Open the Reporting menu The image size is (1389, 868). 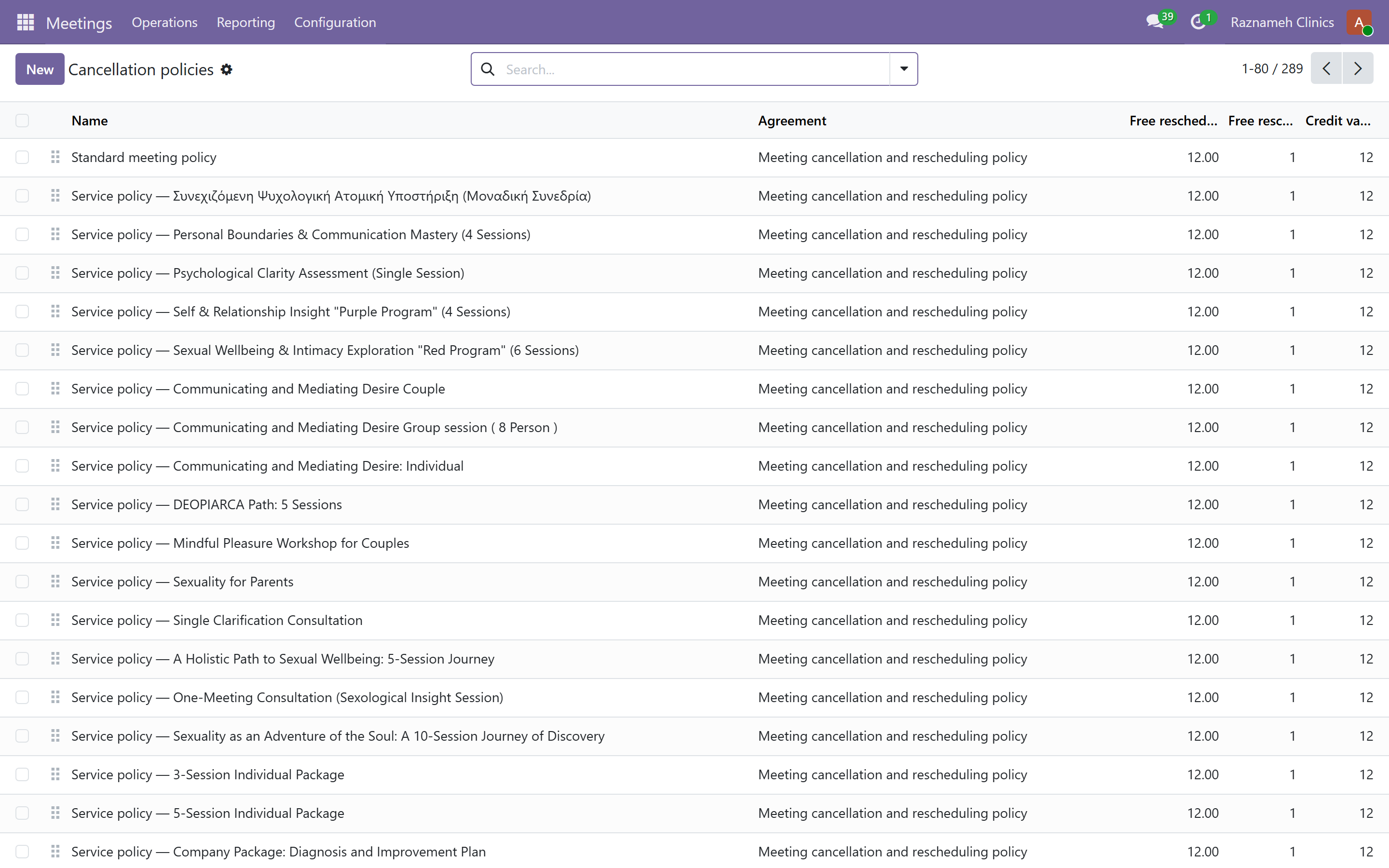pos(245,22)
